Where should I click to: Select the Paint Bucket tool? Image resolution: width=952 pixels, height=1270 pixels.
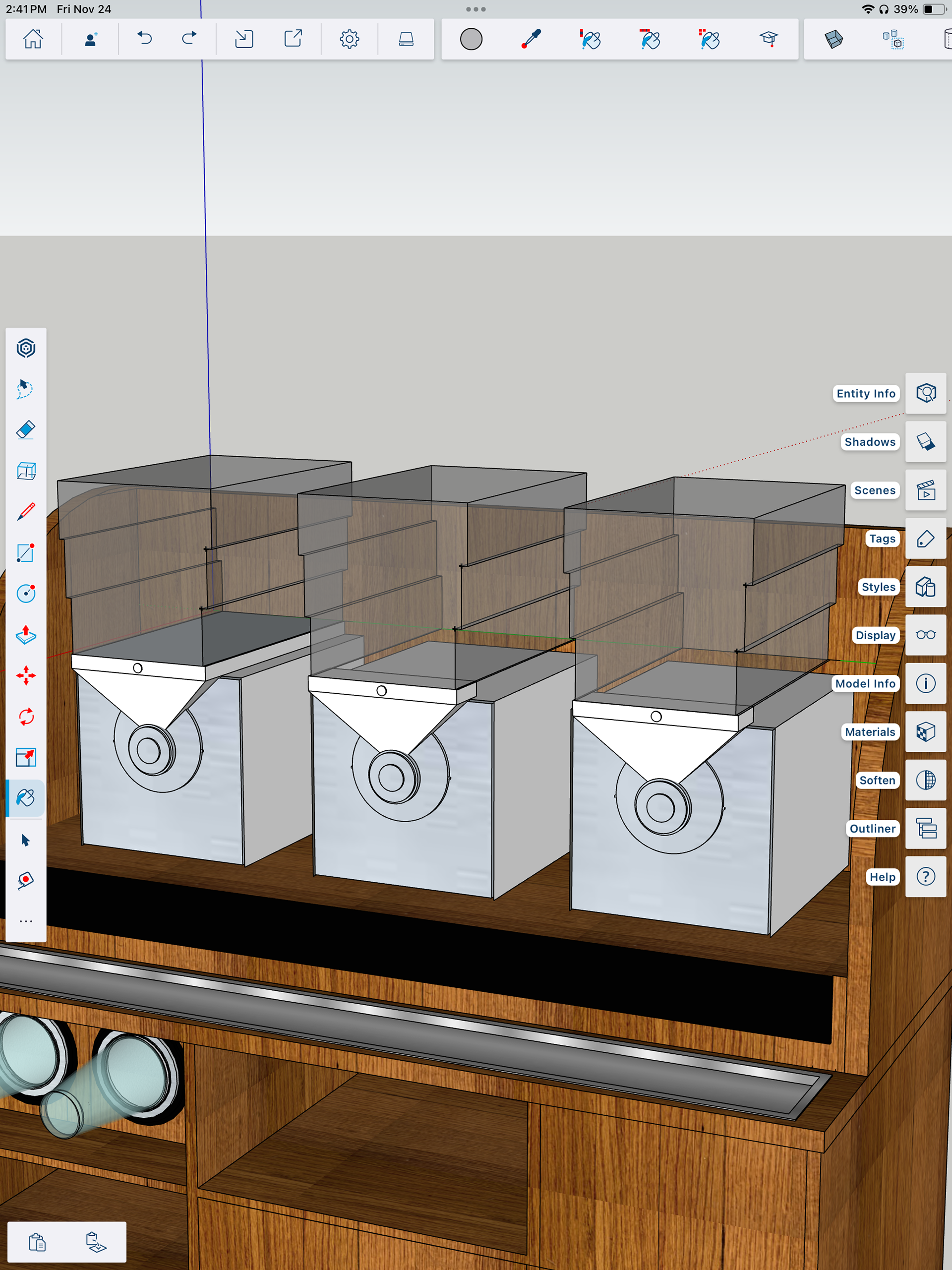point(26,798)
